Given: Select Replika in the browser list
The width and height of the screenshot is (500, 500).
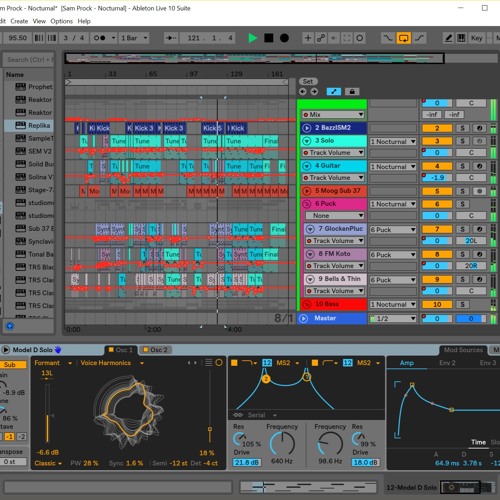Looking at the screenshot, I should click(x=29, y=125).
